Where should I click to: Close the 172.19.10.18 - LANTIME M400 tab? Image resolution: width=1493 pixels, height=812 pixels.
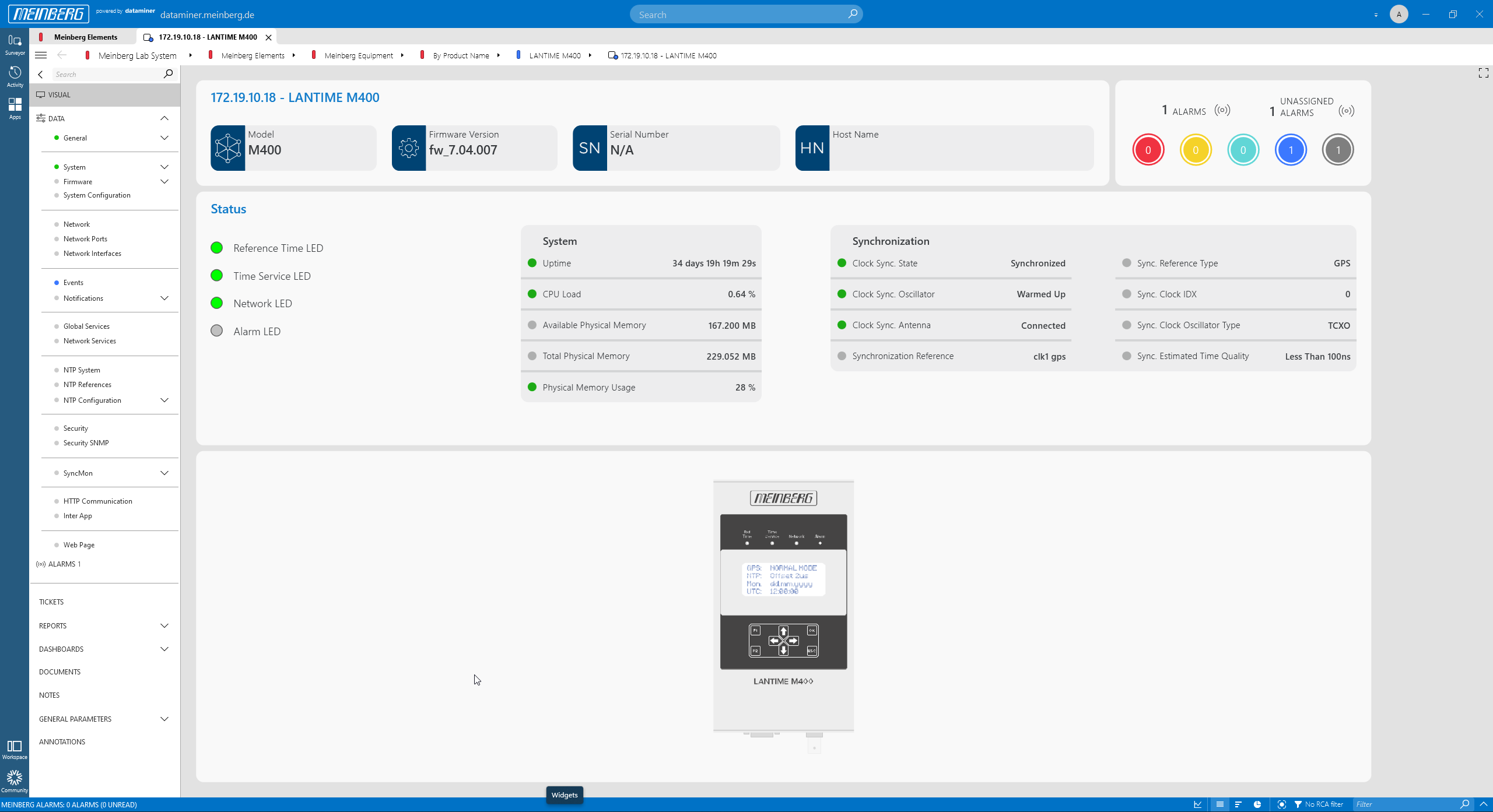(268, 37)
